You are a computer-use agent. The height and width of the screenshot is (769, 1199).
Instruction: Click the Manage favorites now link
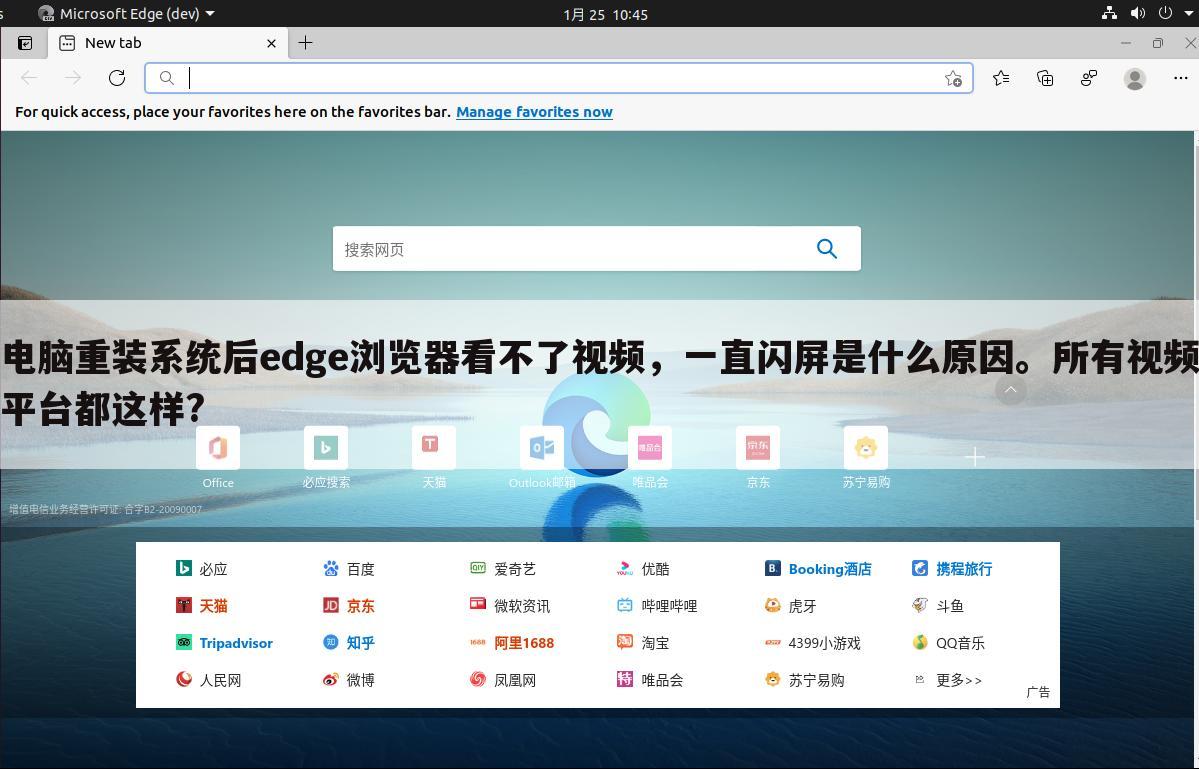click(534, 112)
